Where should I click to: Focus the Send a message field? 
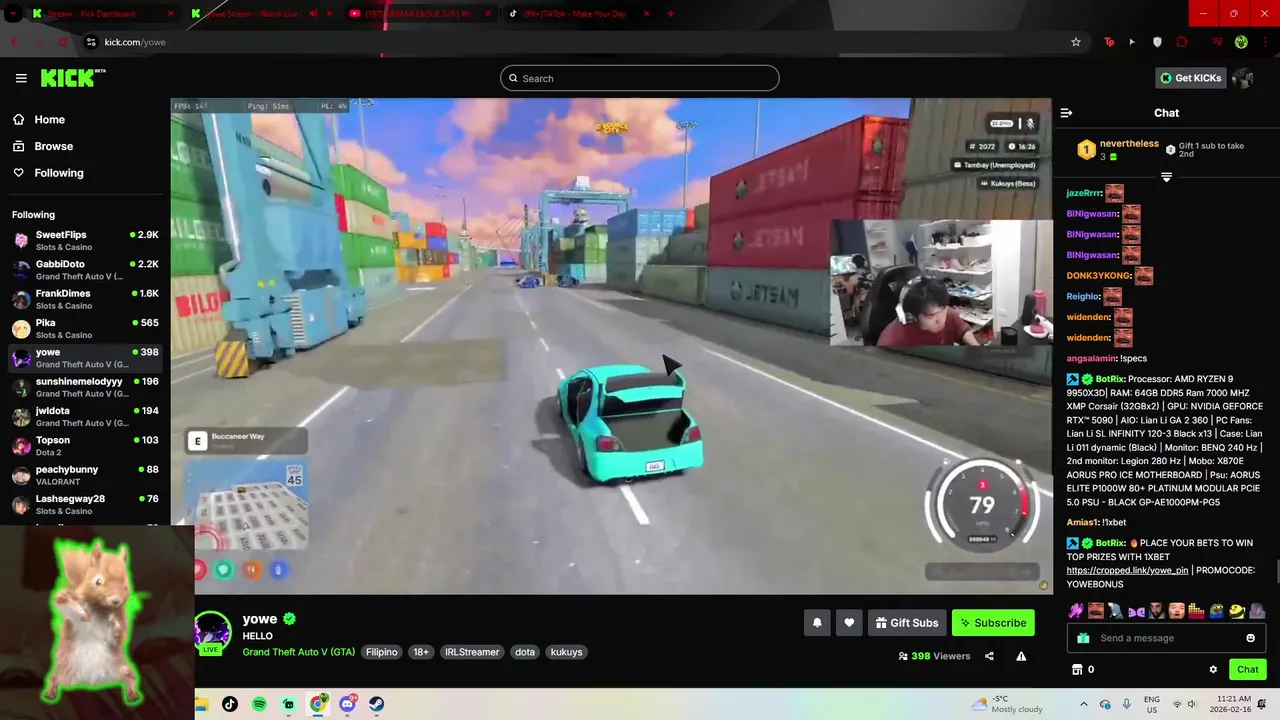1167,638
